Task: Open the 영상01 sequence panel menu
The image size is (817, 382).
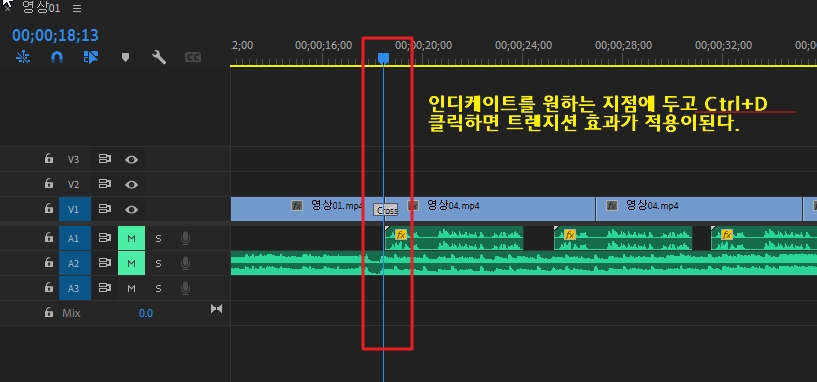Action: pos(77,8)
